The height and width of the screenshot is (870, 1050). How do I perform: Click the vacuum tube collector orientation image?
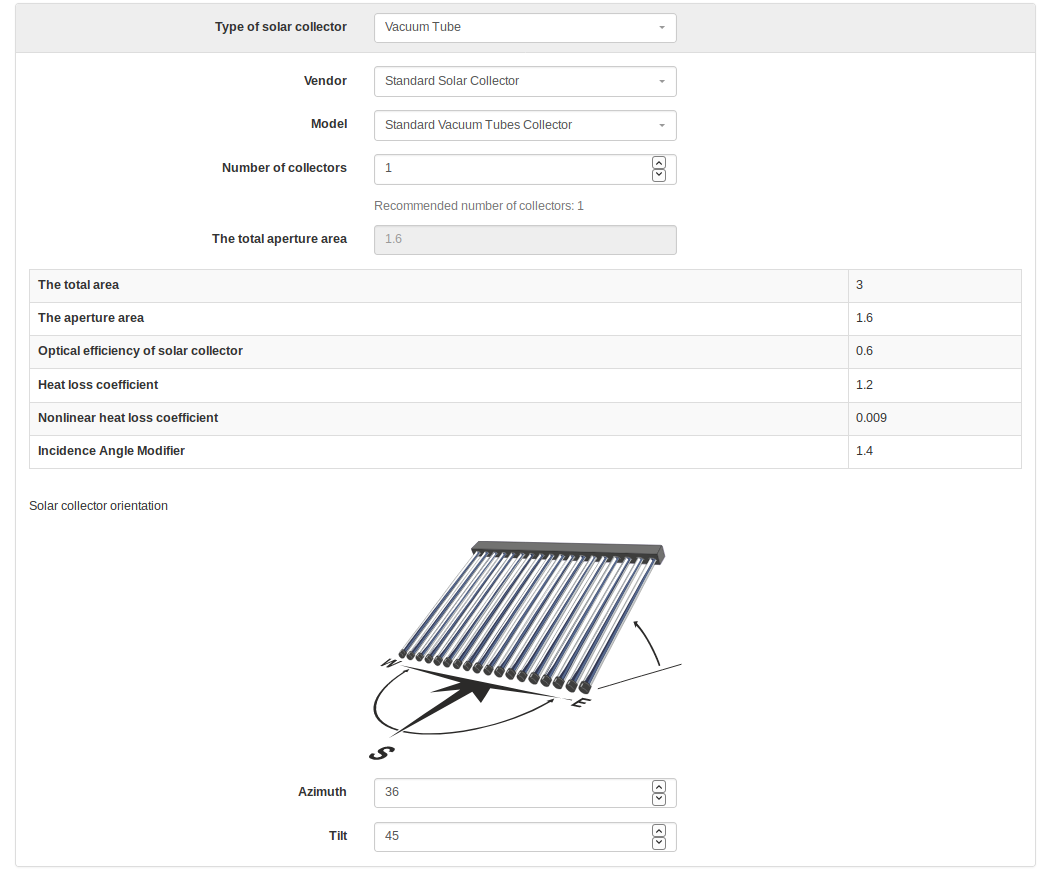[526, 650]
